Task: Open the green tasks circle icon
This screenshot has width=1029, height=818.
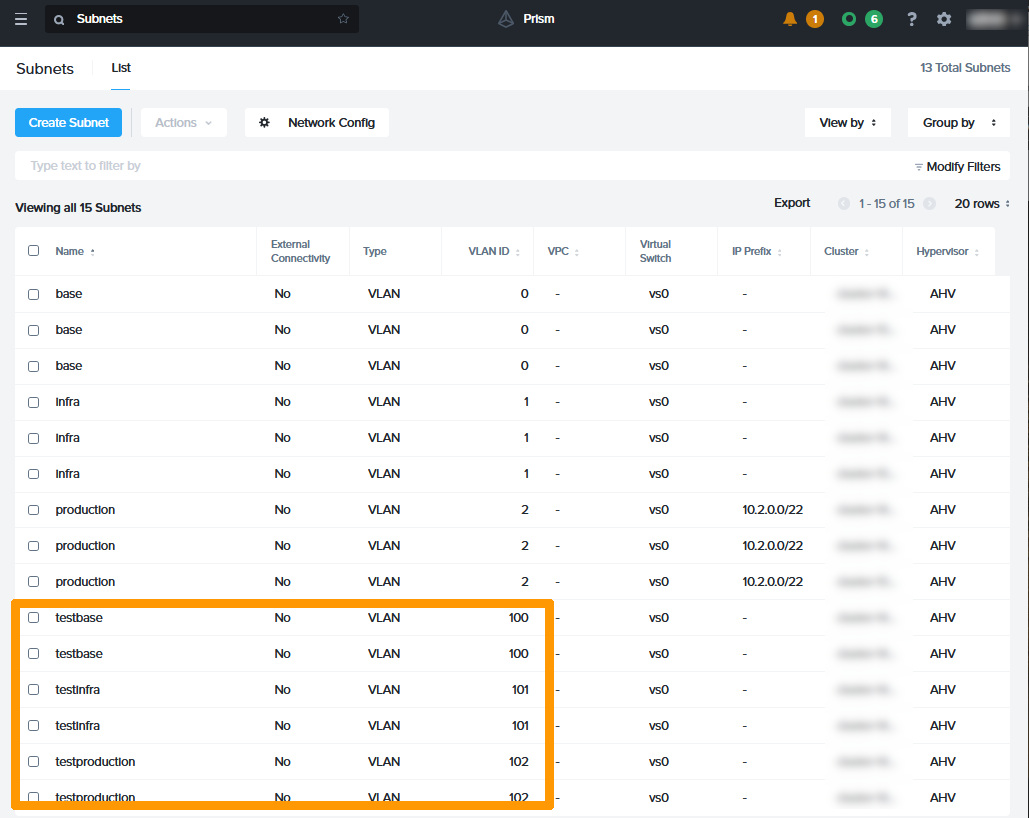Action: [x=849, y=19]
